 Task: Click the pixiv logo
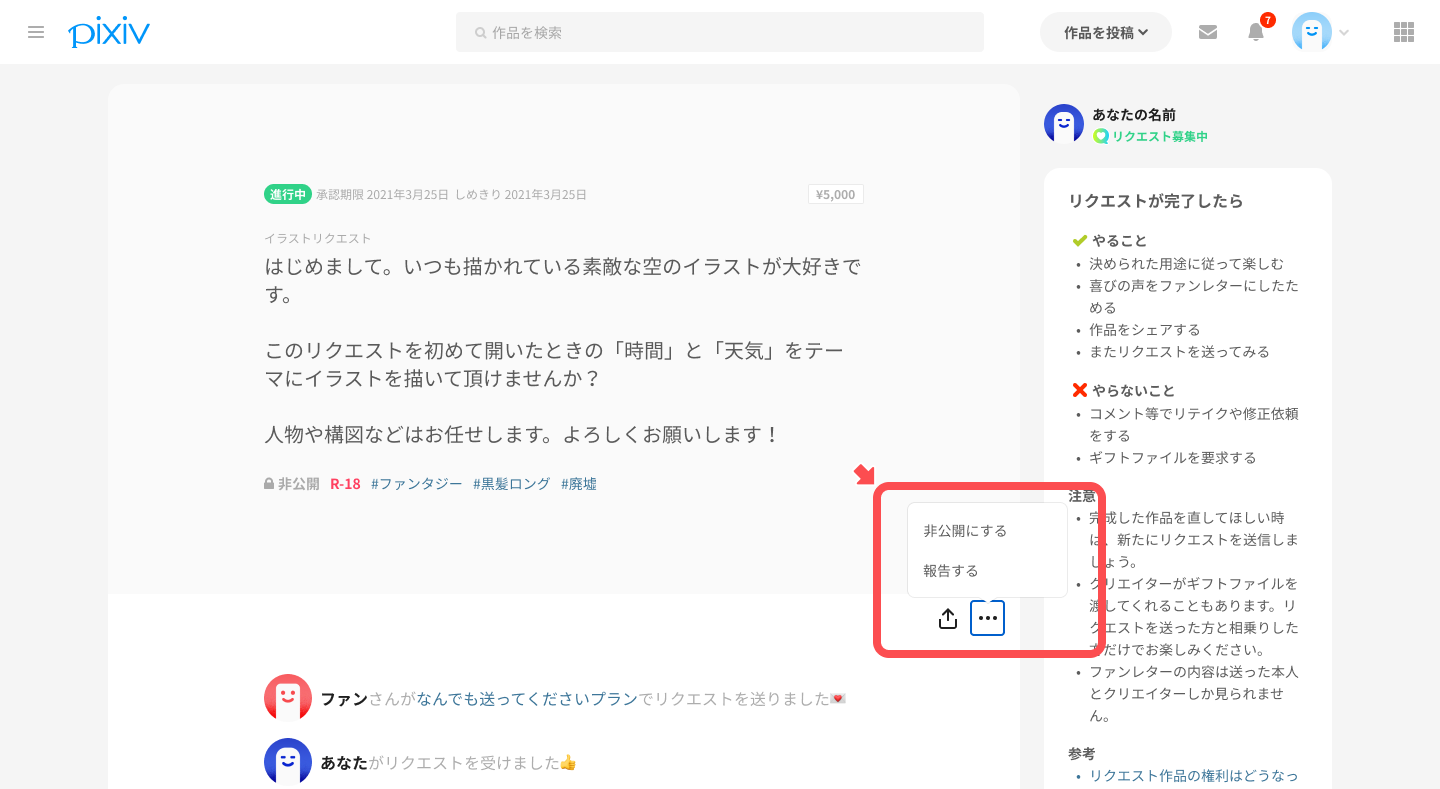(x=109, y=32)
